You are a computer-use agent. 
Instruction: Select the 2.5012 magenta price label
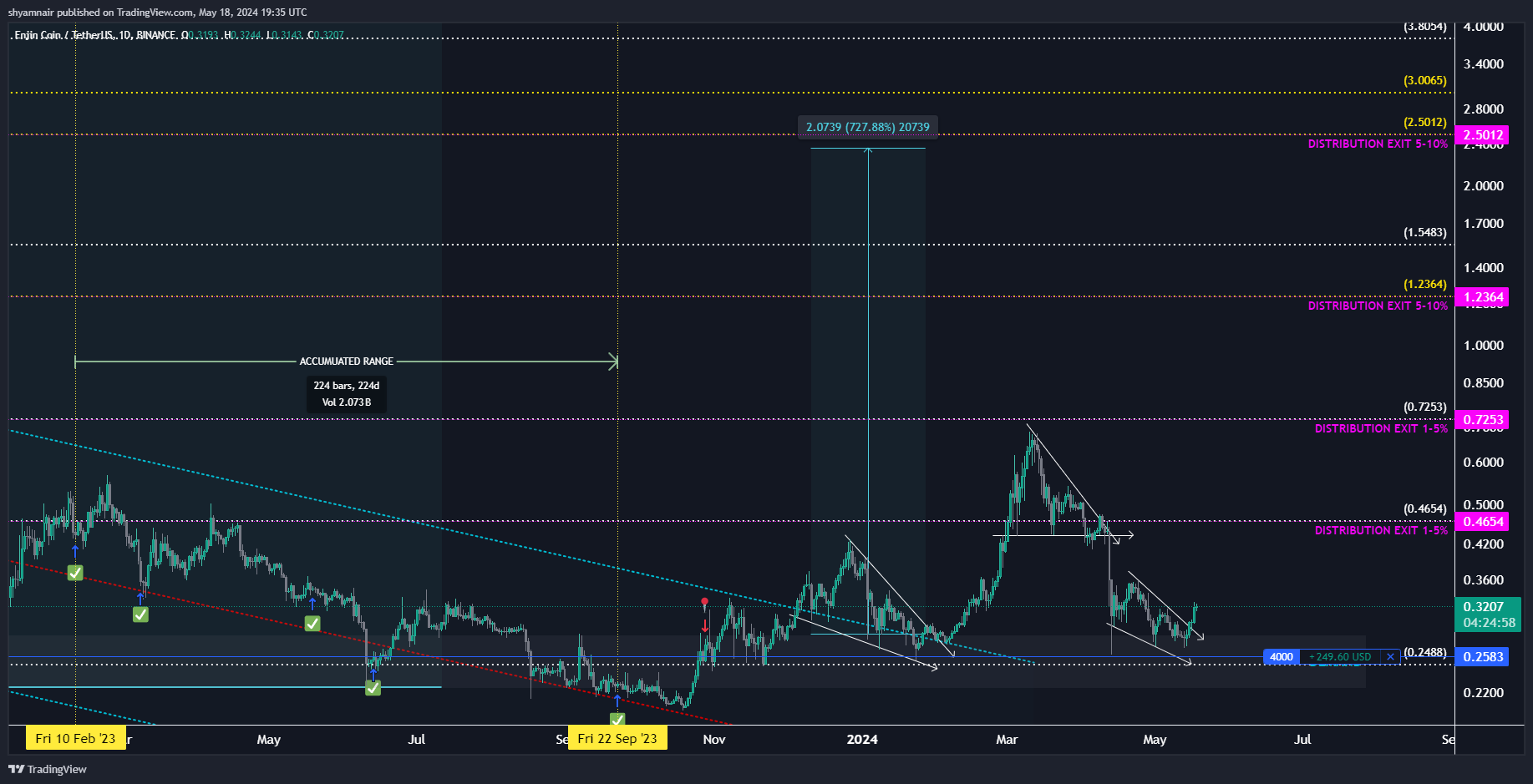1482,135
